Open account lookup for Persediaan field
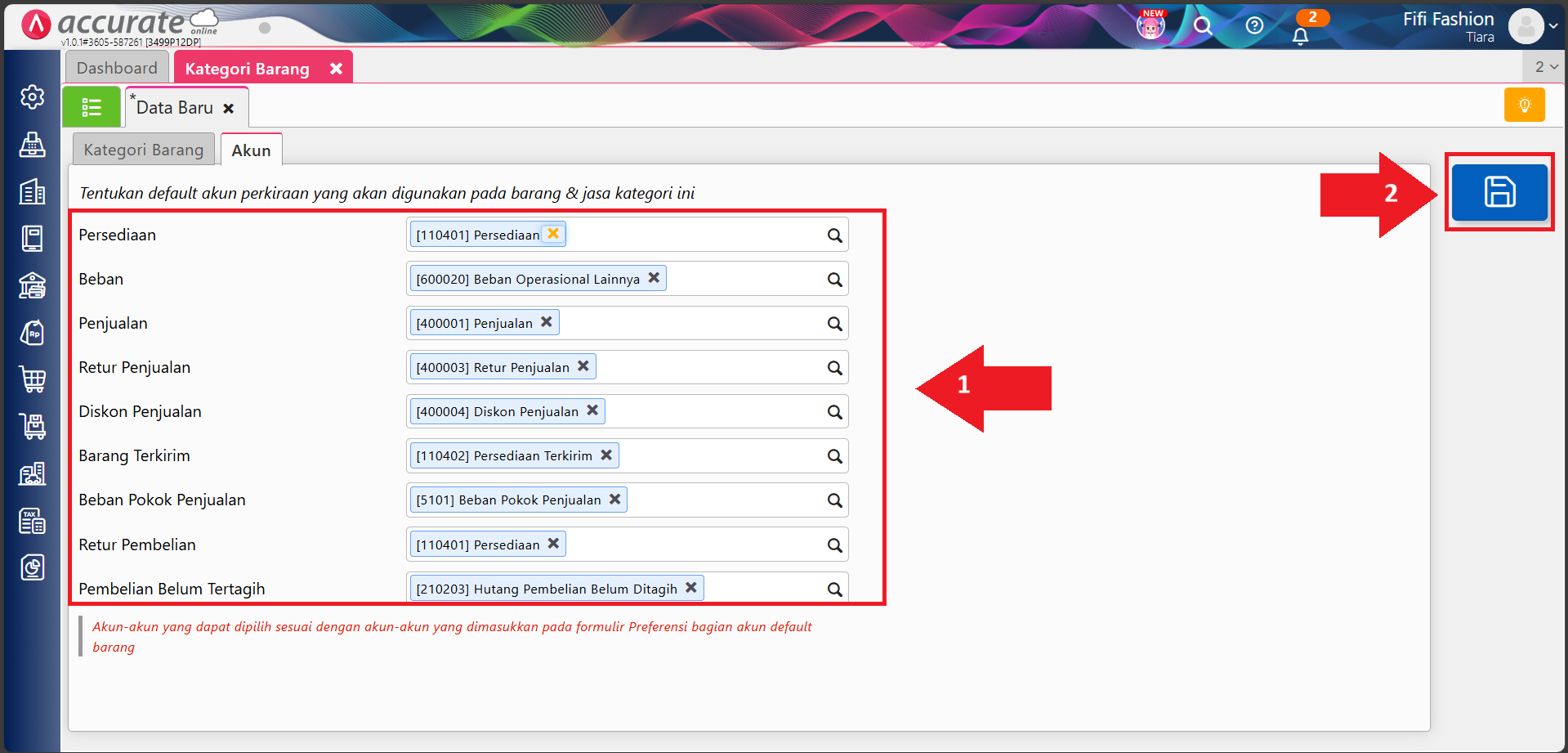The image size is (1568, 753). [x=834, y=235]
